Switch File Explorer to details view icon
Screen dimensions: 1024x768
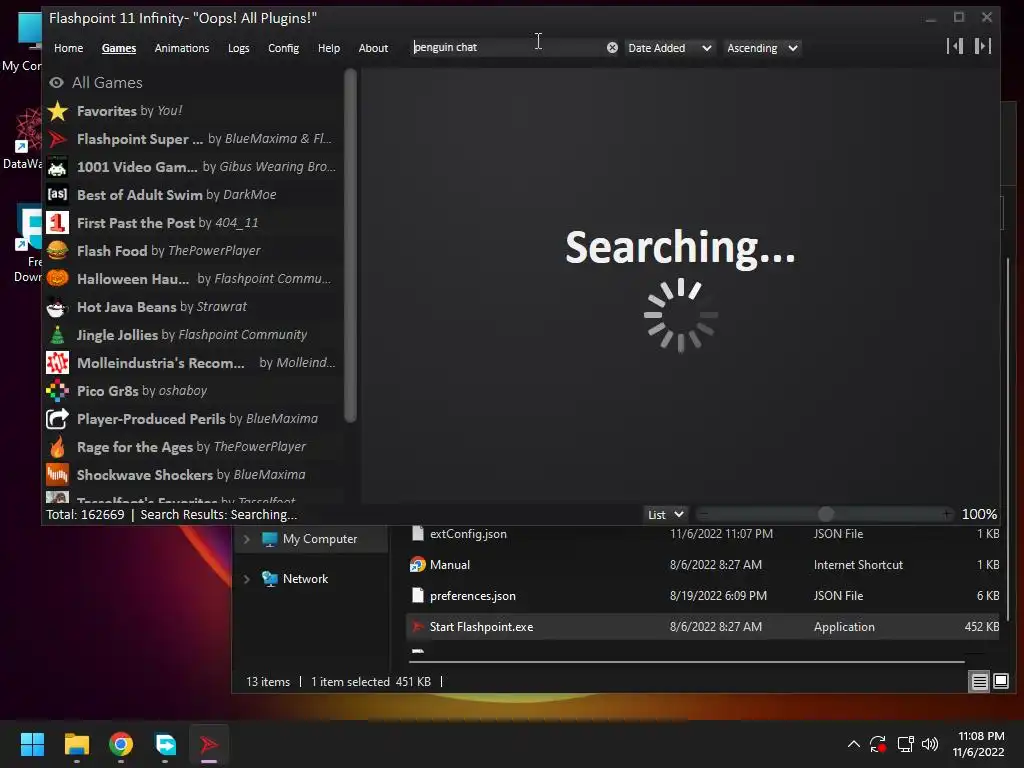(x=980, y=682)
